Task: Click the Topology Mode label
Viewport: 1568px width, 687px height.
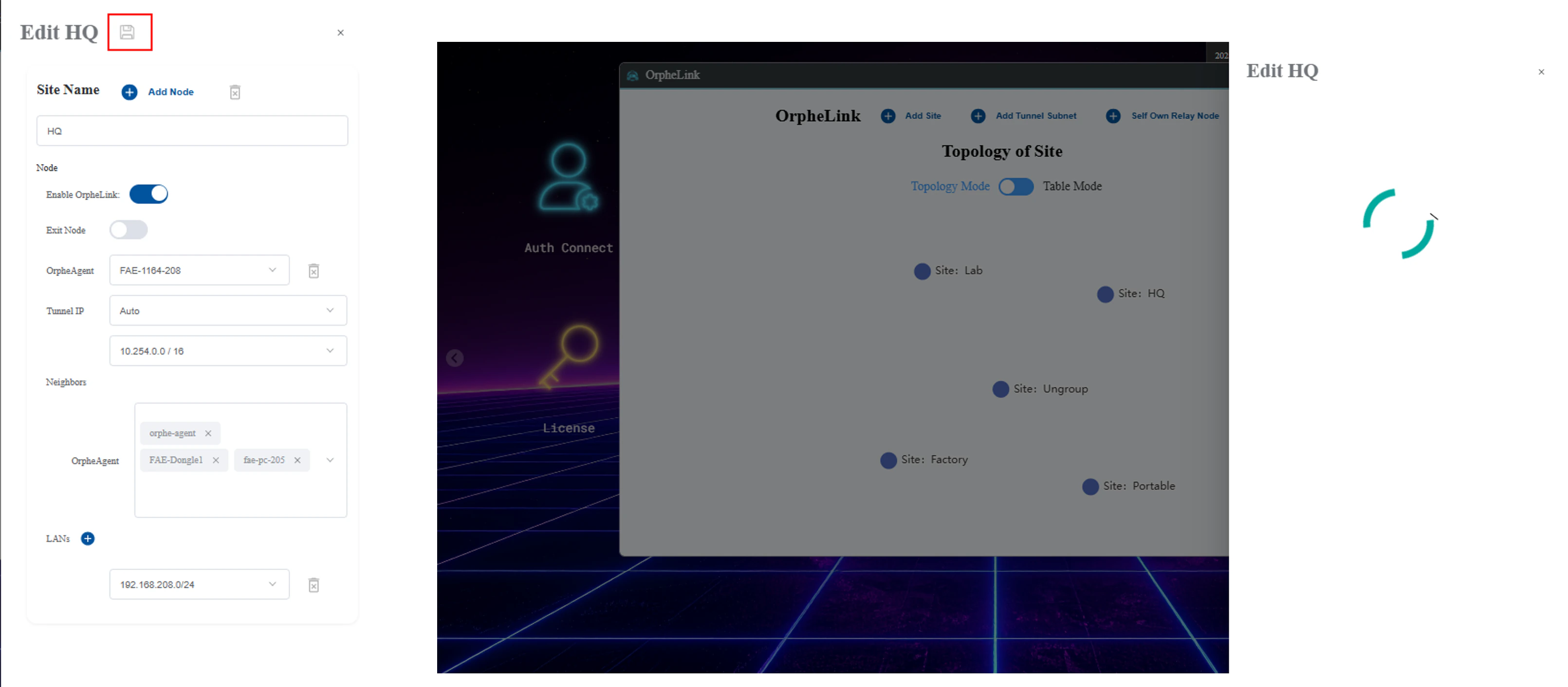Action: coord(950,186)
